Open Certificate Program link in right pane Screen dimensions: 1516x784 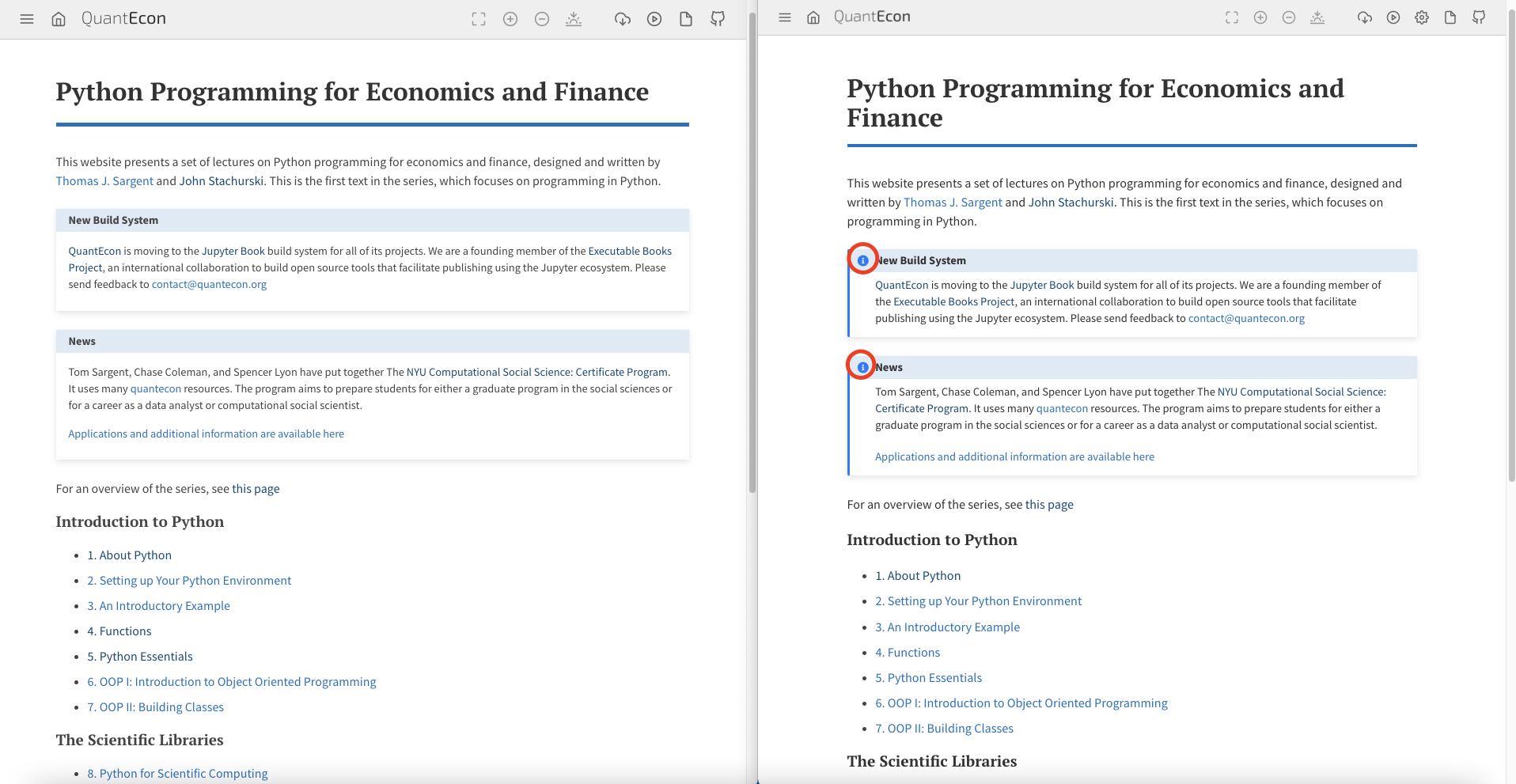tap(922, 408)
